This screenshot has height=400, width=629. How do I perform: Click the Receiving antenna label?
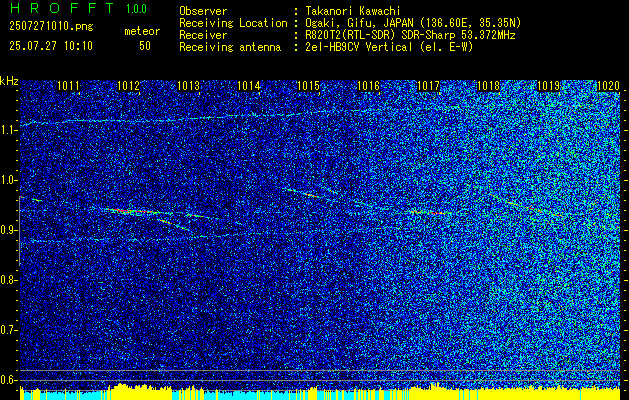[230, 47]
